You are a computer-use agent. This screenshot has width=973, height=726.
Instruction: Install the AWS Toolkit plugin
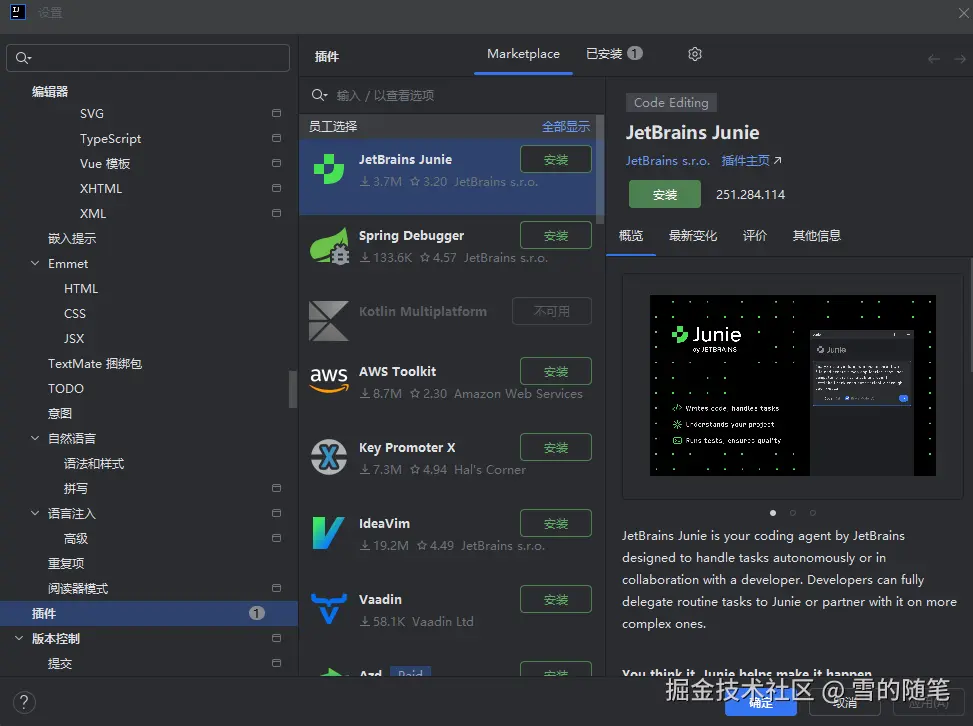coord(555,372)
